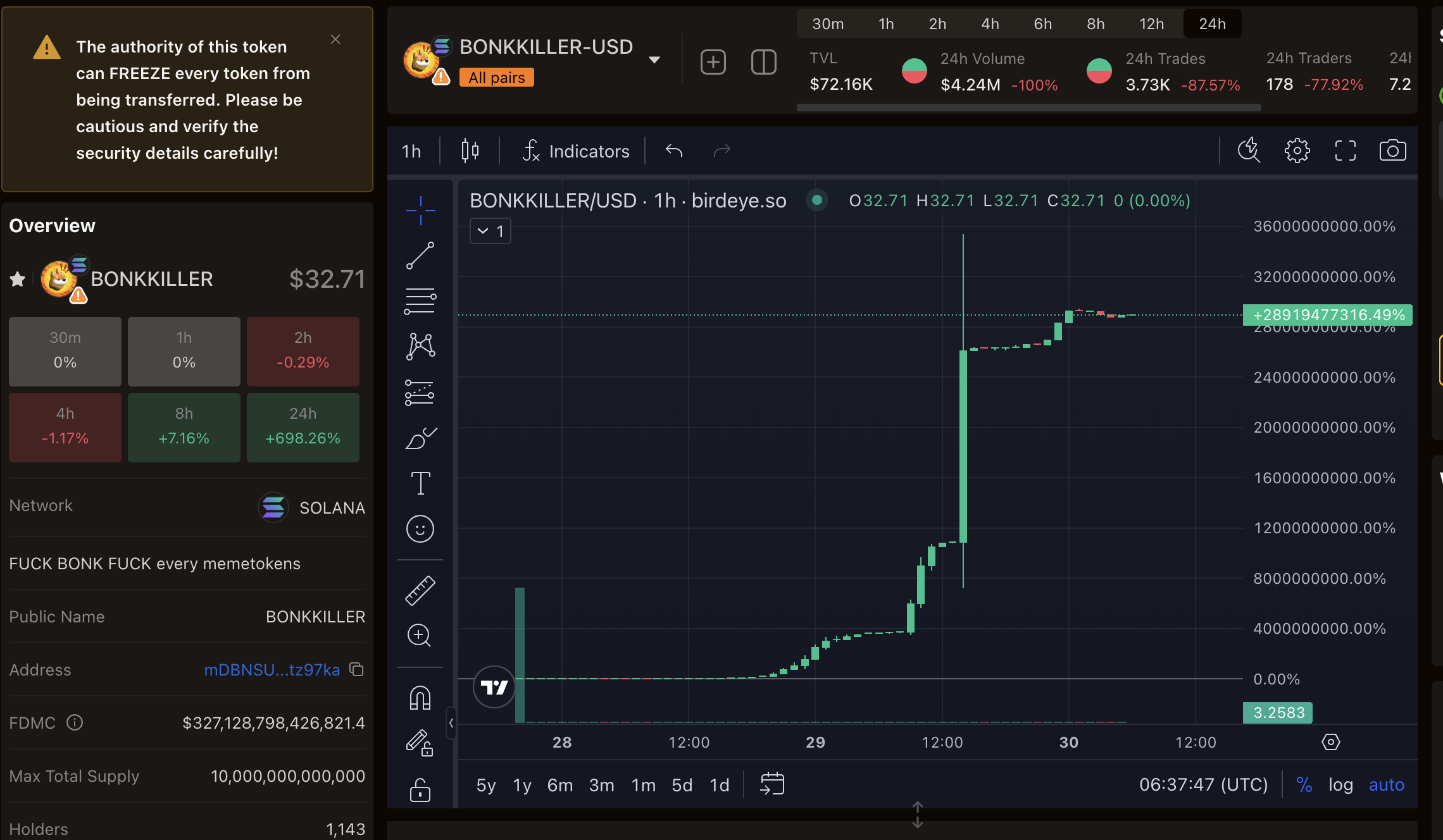This screenshot has height=840, width=1443.
Task: Click the mDBNSU...tz97ka address link
Action: point(272,670)
